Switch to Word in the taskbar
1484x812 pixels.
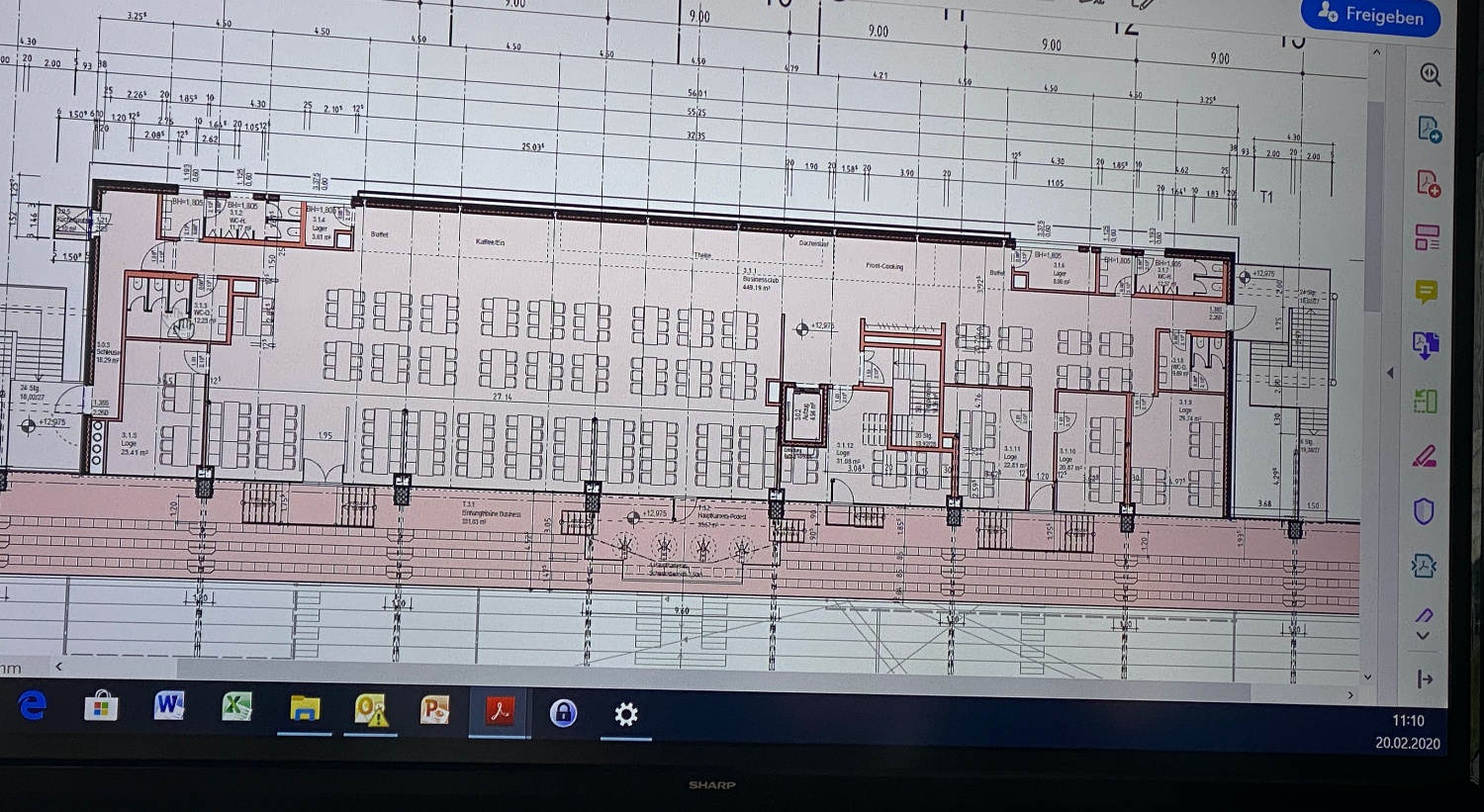pyautogui.click(x=169, y=706)
